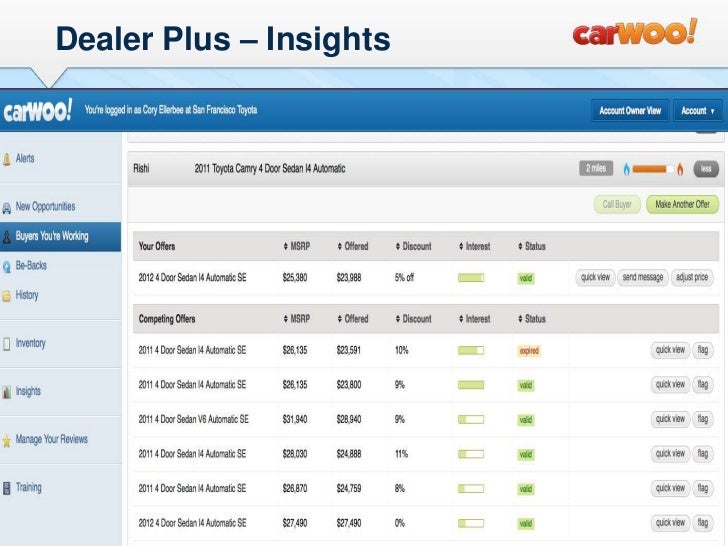Viewport: 728px width, 546px height.
Task: Click adjust price for your offer
Action: 692,278
